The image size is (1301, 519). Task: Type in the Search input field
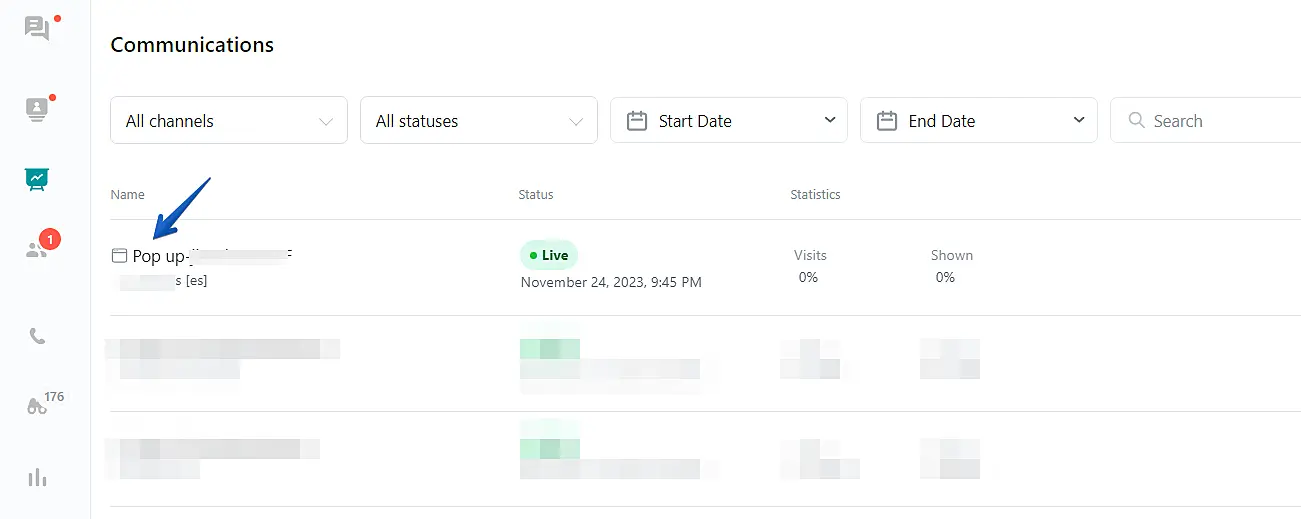1220,121
